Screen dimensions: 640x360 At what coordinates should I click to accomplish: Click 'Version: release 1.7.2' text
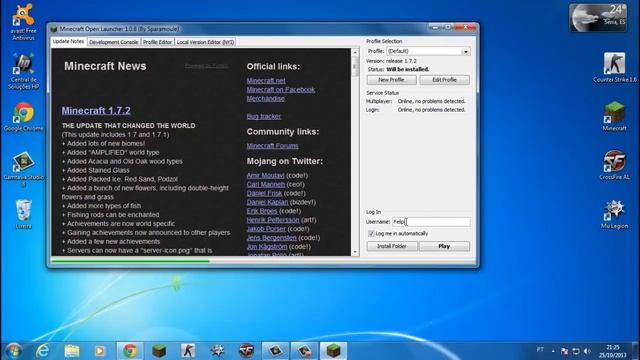391,61
